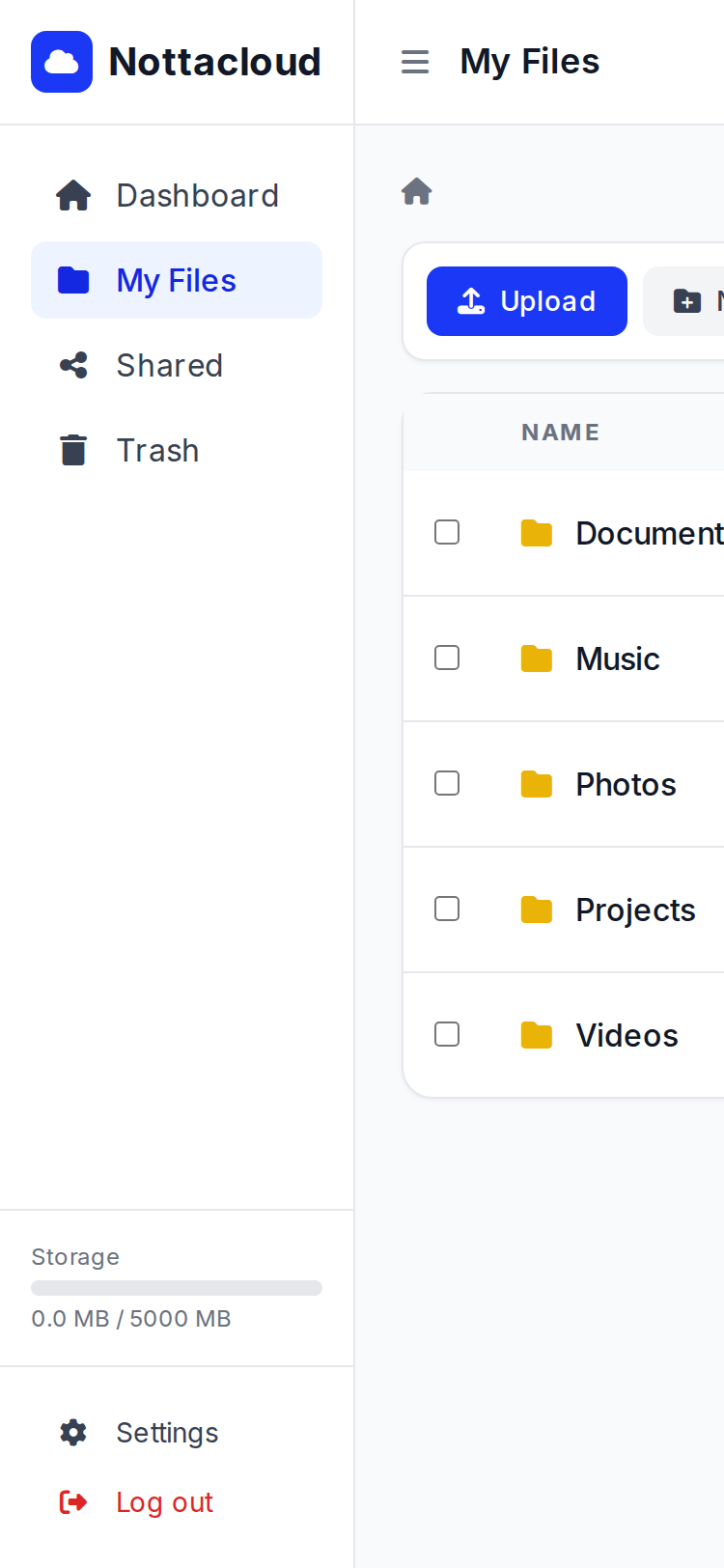Click the Documents folder icon
The height and width of the screenshot is (1568, 724).
[x=537, y=533]
